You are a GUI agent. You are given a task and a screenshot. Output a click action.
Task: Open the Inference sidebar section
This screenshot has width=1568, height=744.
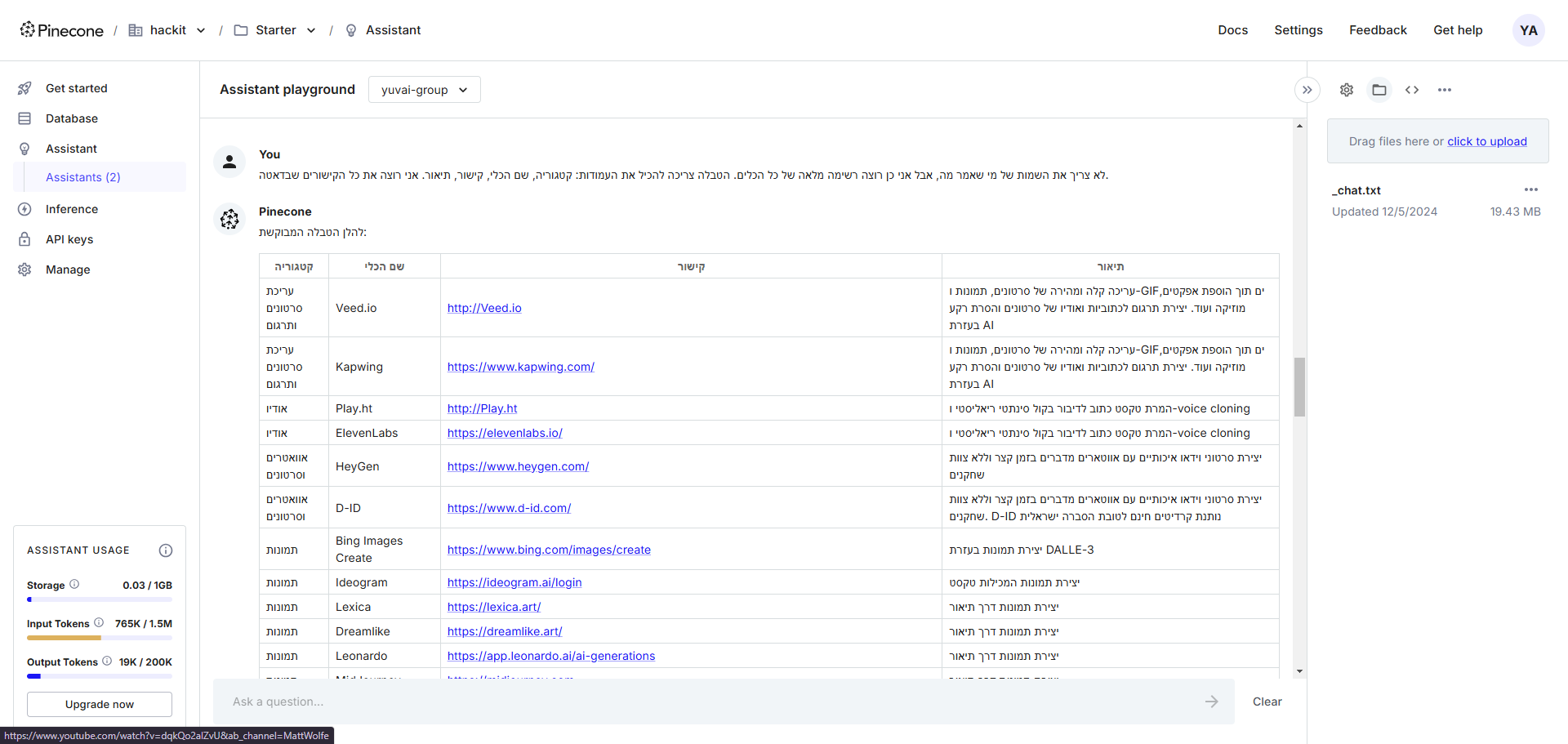[x=71, y=209]
